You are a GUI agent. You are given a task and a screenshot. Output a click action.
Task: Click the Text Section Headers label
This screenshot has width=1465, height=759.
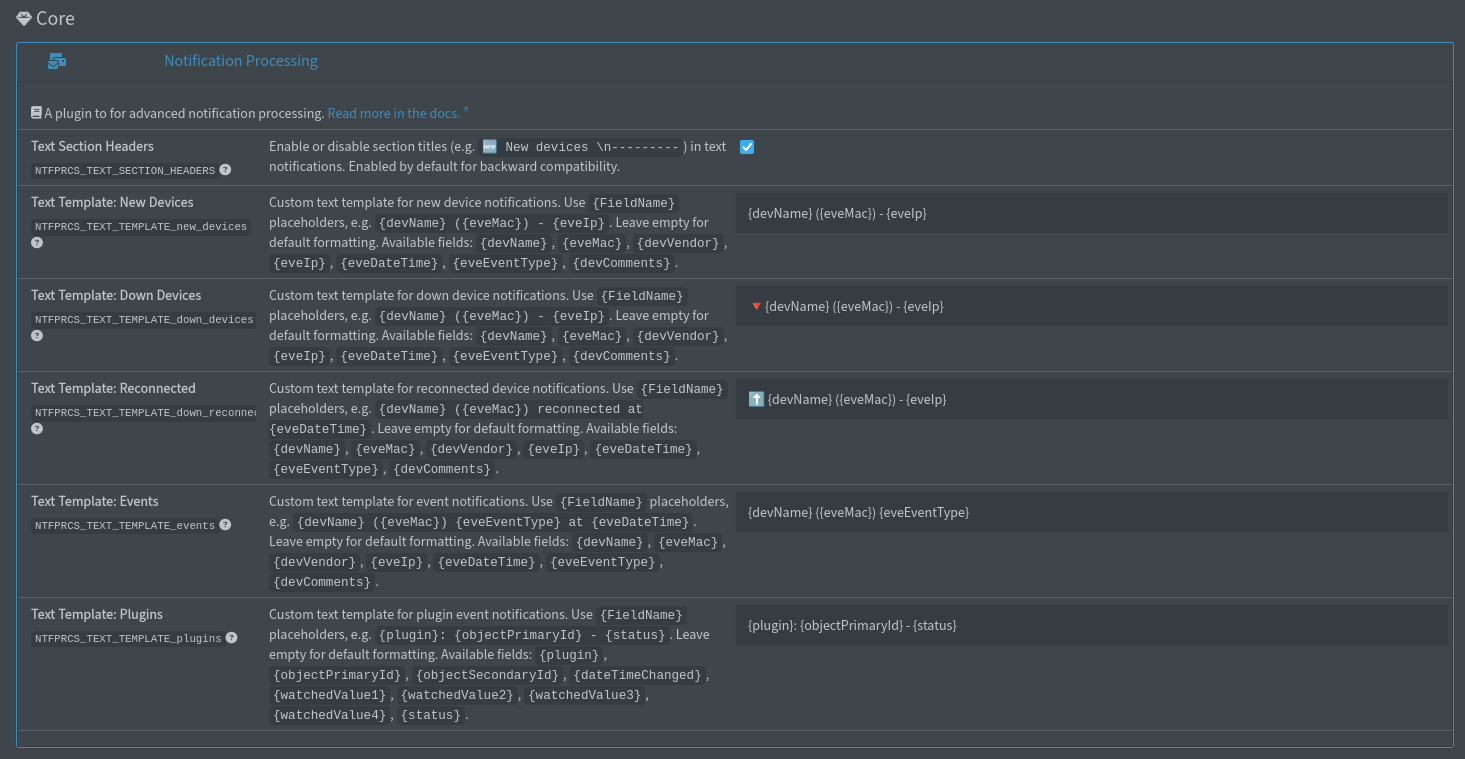coord(92,146)
